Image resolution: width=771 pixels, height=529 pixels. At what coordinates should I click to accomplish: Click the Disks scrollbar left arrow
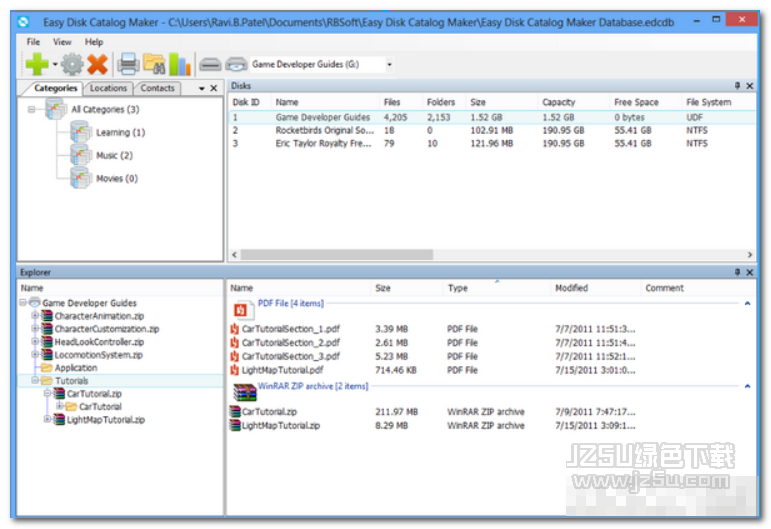point(235,255)
